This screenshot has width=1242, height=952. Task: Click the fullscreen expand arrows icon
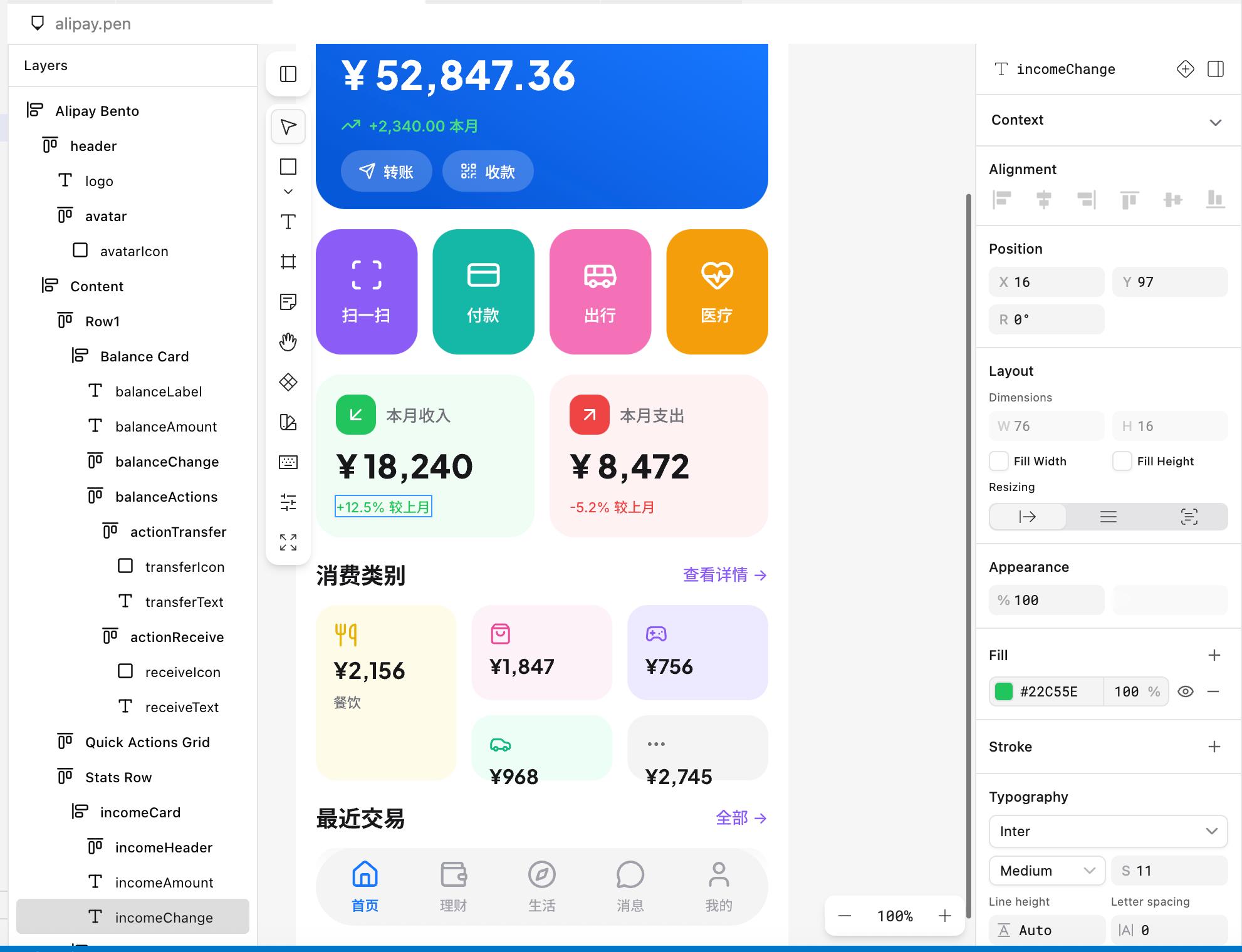[288, 542]
